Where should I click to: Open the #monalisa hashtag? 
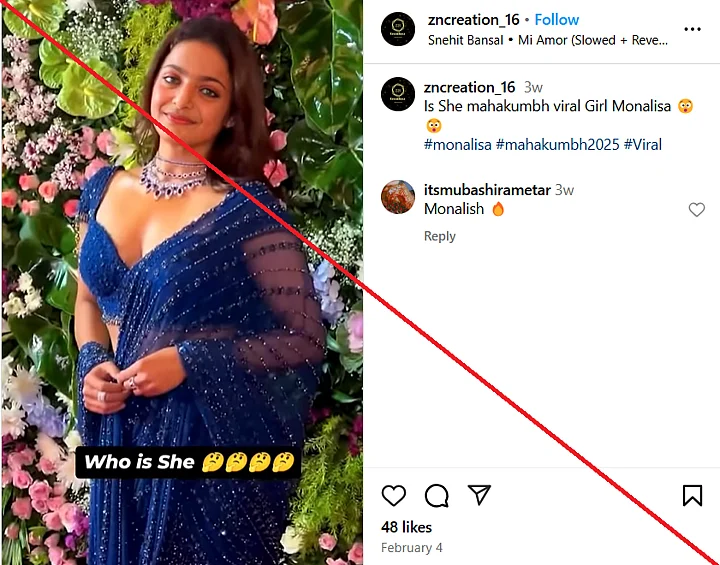[457, 145]
